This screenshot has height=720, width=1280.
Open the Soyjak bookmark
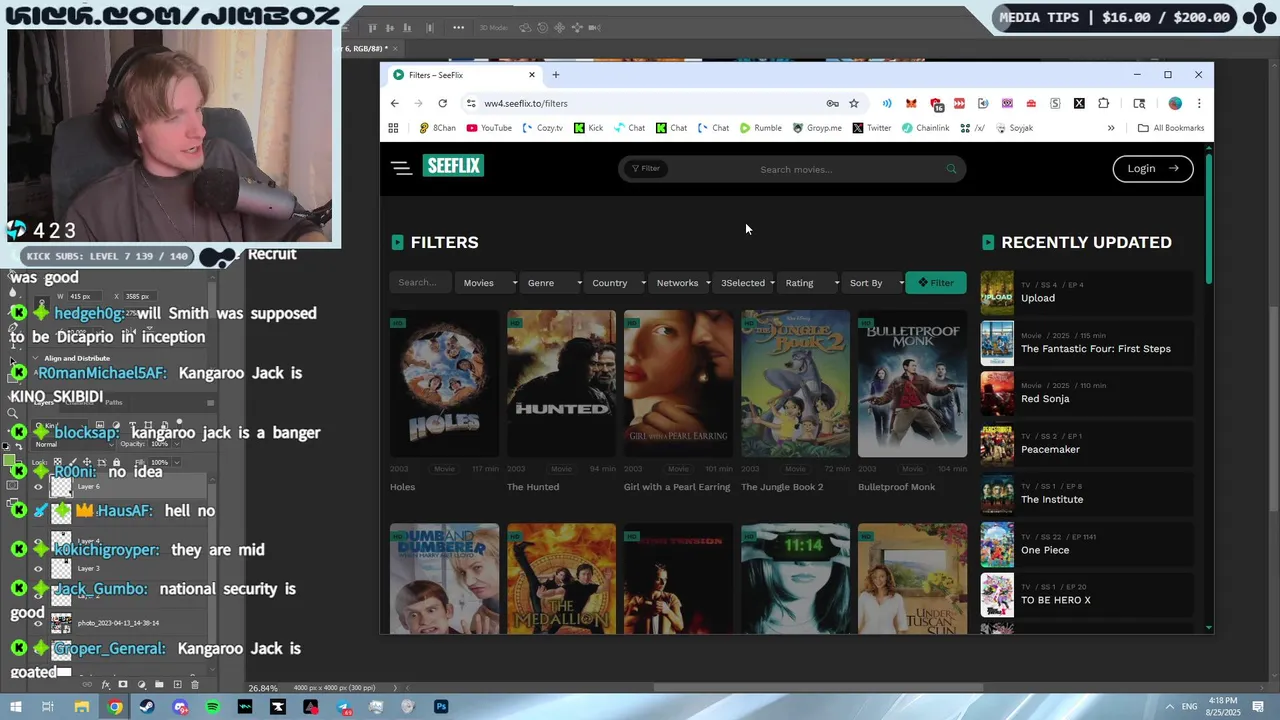[1014, 128]
